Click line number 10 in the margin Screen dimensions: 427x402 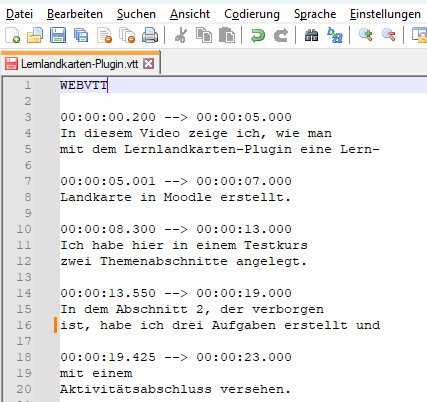point(24,229)
